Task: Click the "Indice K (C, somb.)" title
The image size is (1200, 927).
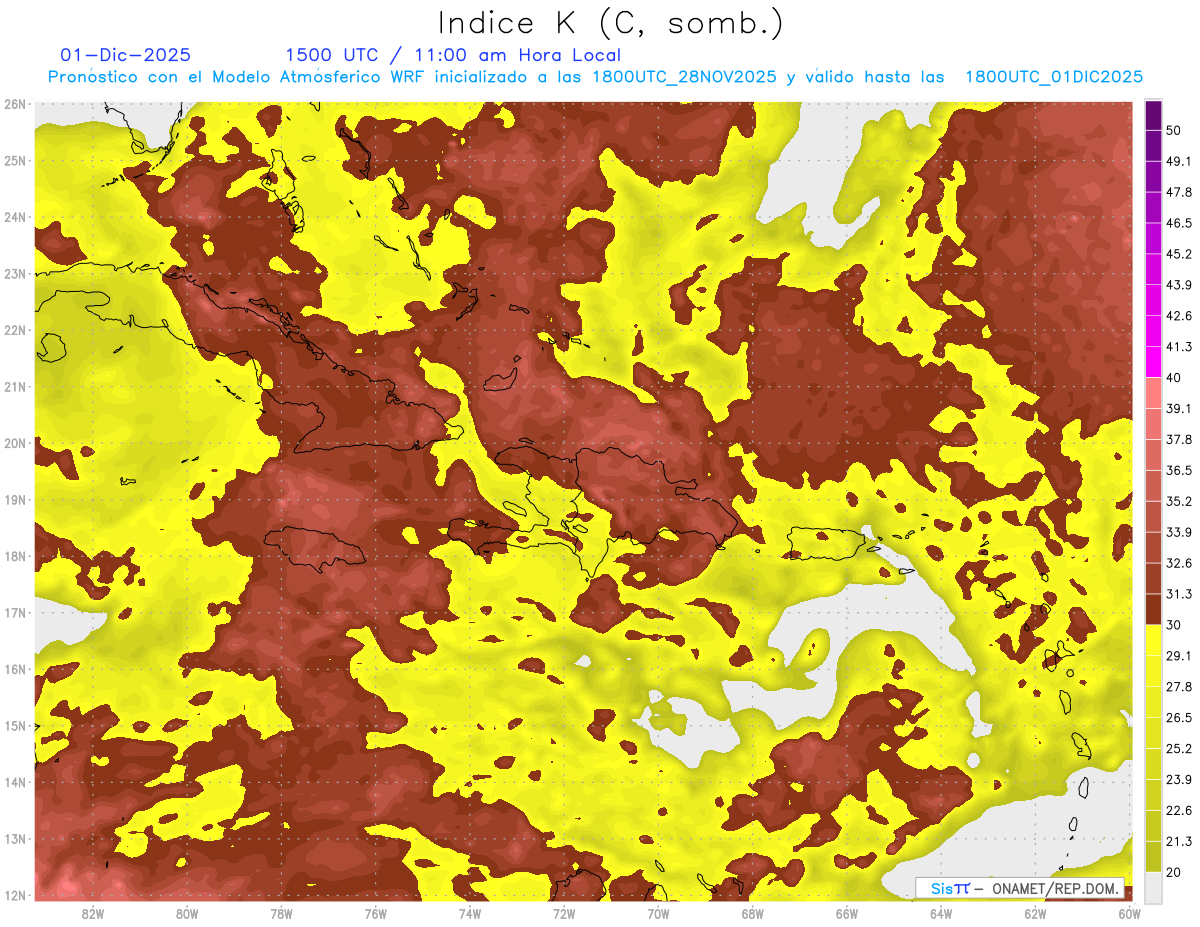Action: (x=610, y=23)
